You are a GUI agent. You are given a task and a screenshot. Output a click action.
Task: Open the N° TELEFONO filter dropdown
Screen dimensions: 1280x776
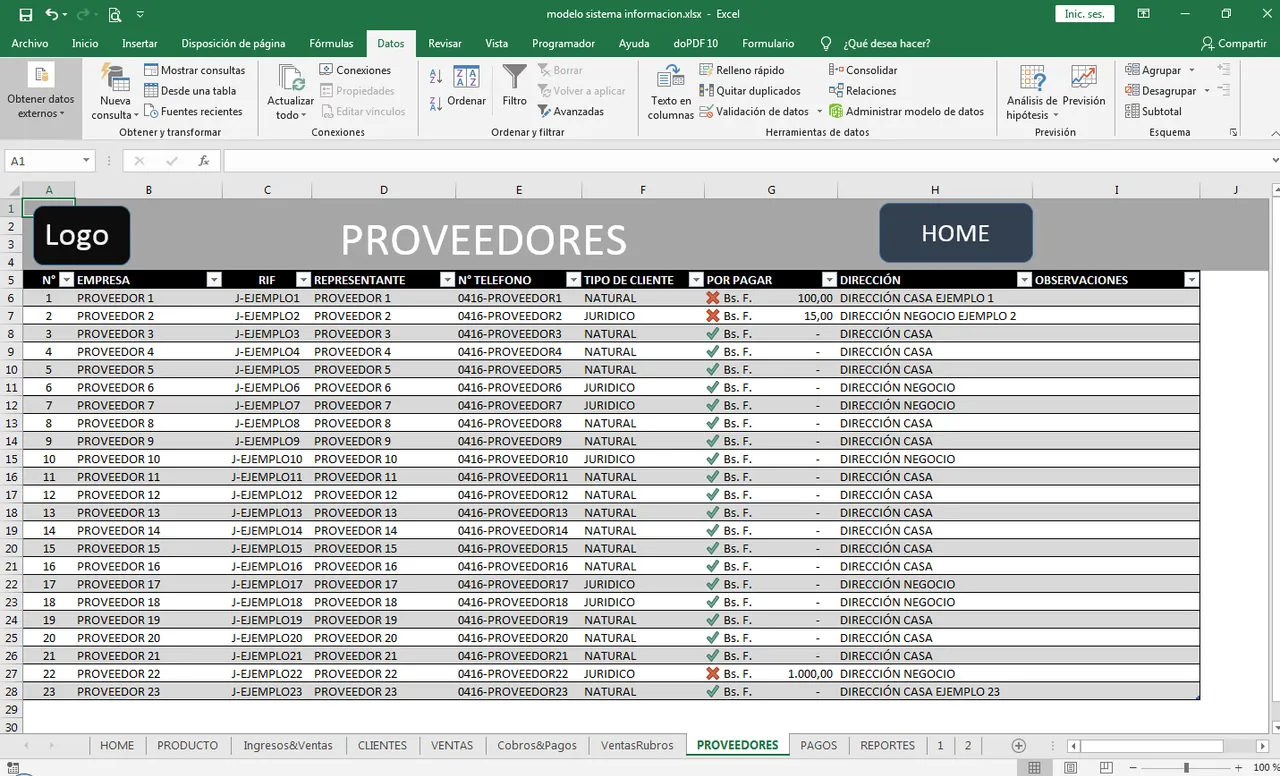click(x=573, y=280)
